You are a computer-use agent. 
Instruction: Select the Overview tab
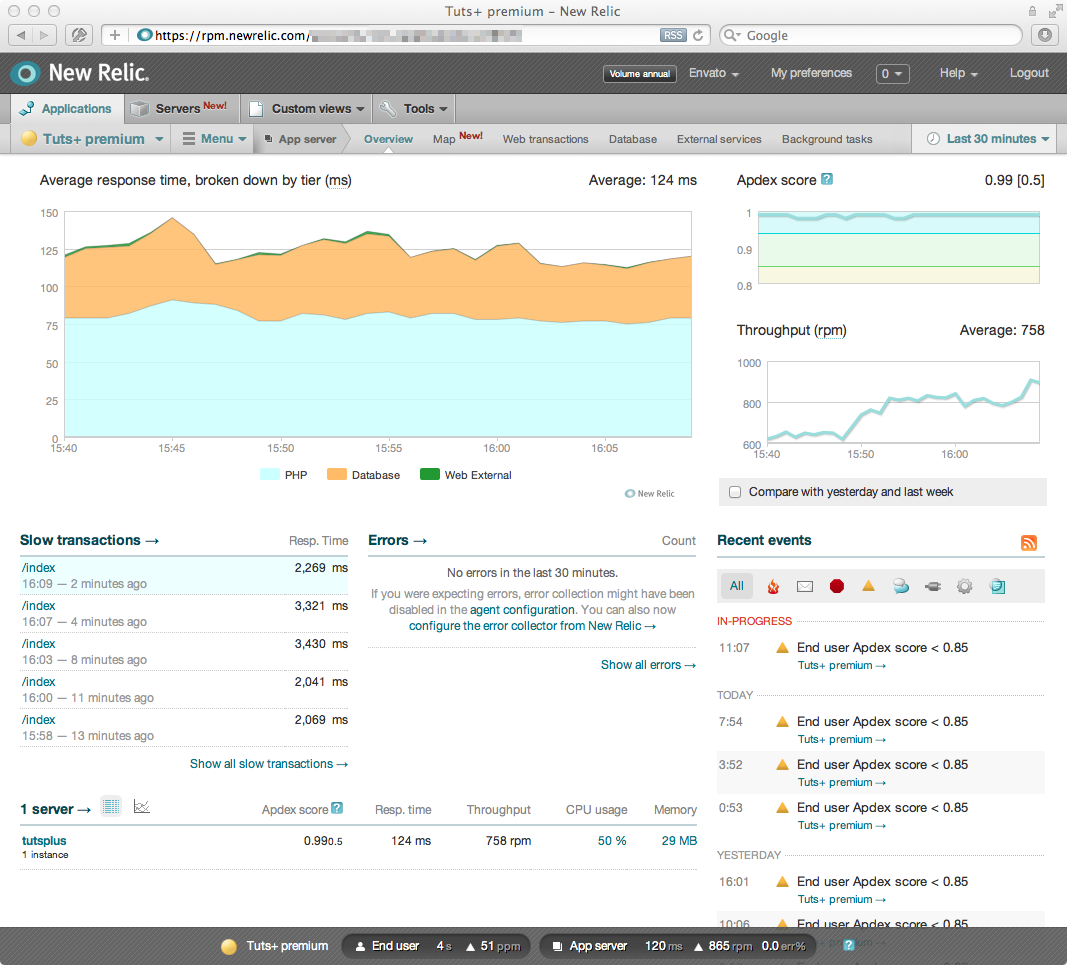tap(389, 139)
